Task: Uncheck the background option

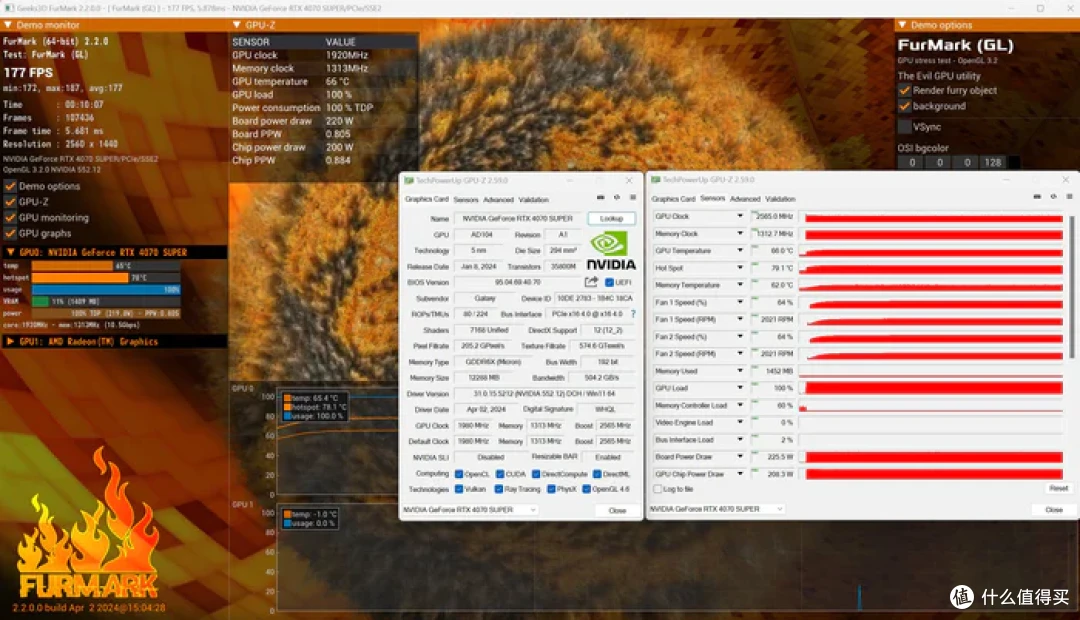Action: coord(905,106)
